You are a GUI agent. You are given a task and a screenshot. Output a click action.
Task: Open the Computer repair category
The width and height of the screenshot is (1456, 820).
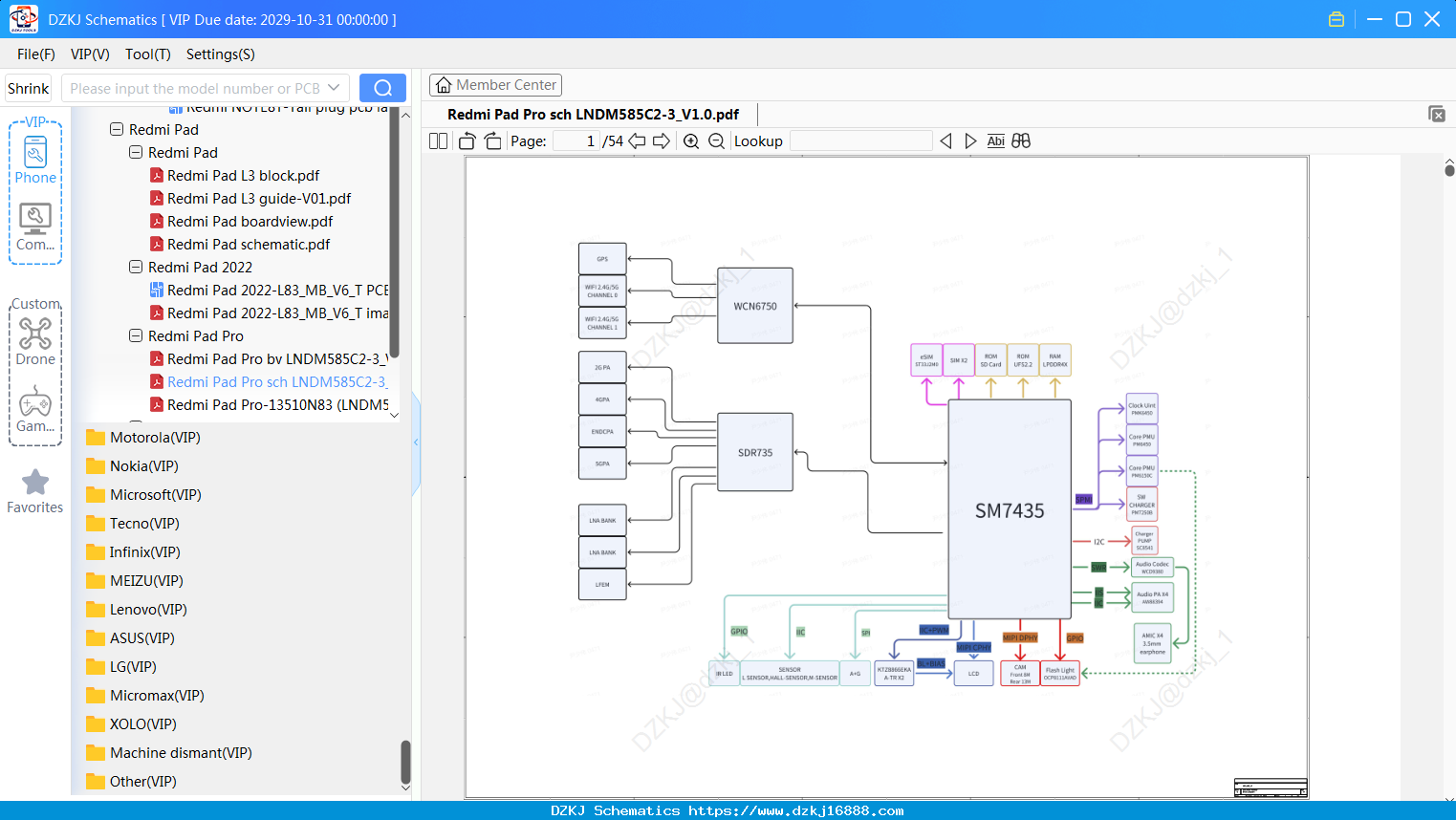tap(35, 227)
